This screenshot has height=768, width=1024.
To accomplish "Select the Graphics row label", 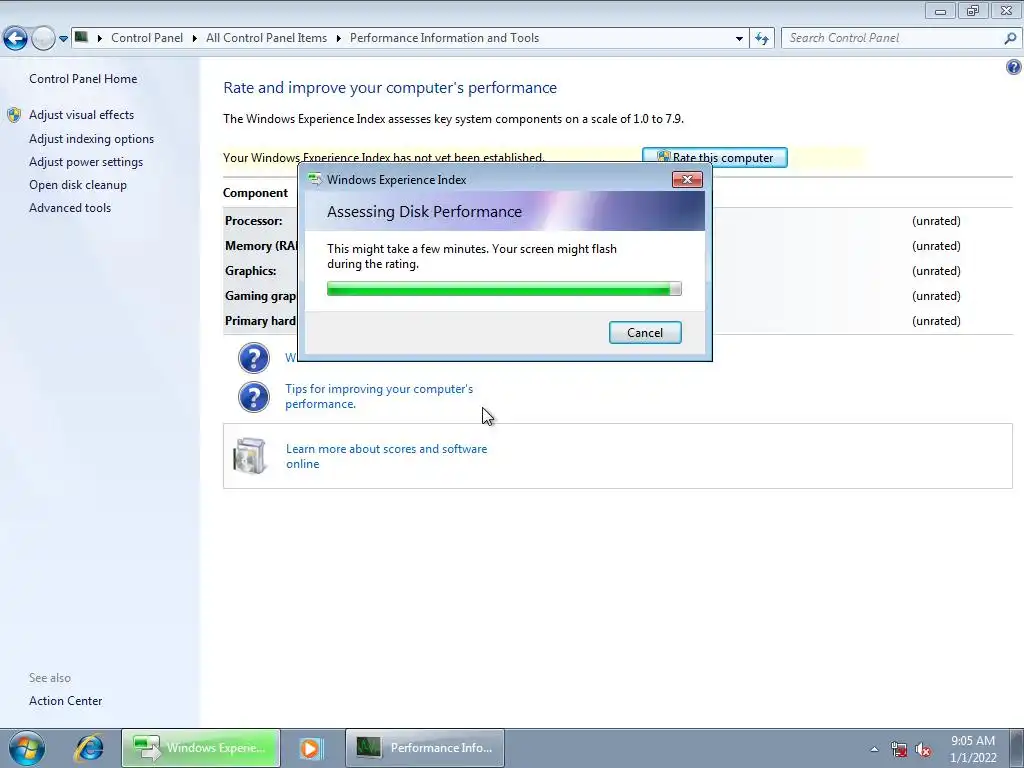I will [250, 270].
